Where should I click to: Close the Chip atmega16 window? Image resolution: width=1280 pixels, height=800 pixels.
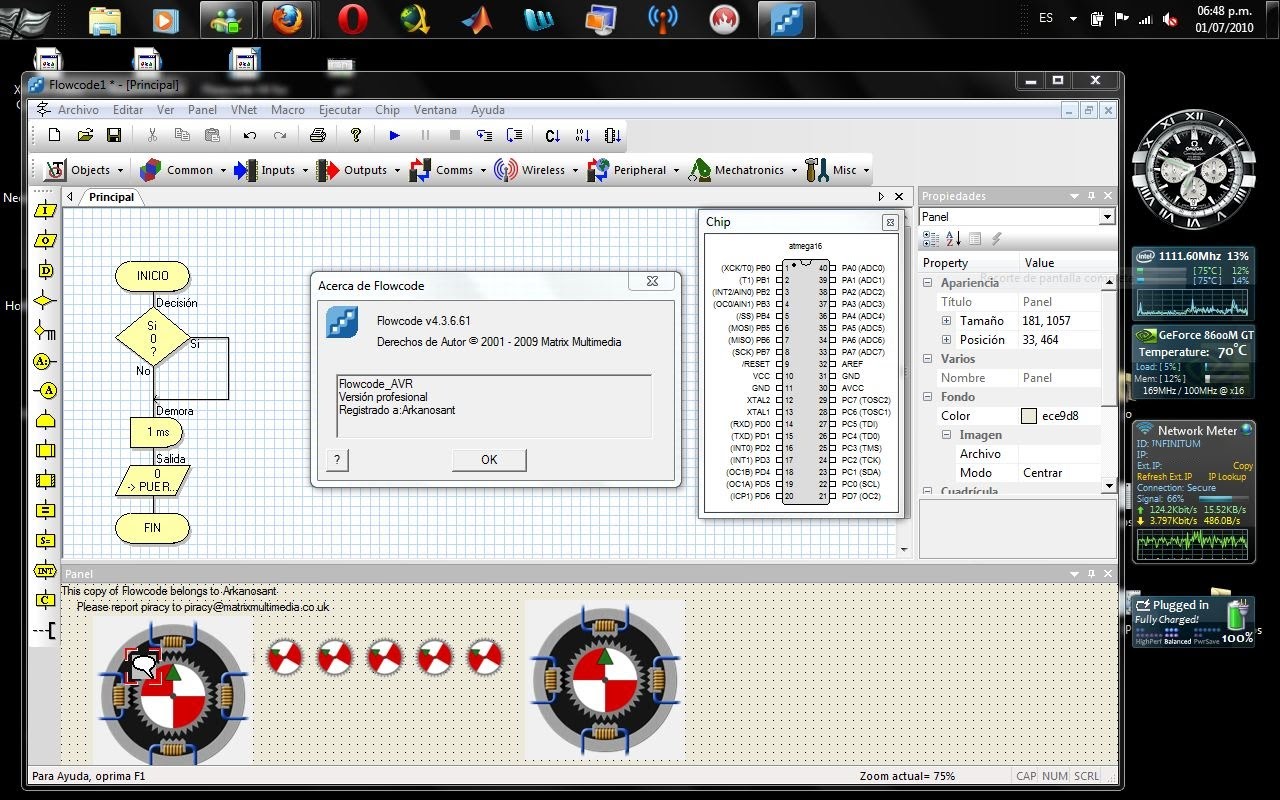tap(890, 223)
